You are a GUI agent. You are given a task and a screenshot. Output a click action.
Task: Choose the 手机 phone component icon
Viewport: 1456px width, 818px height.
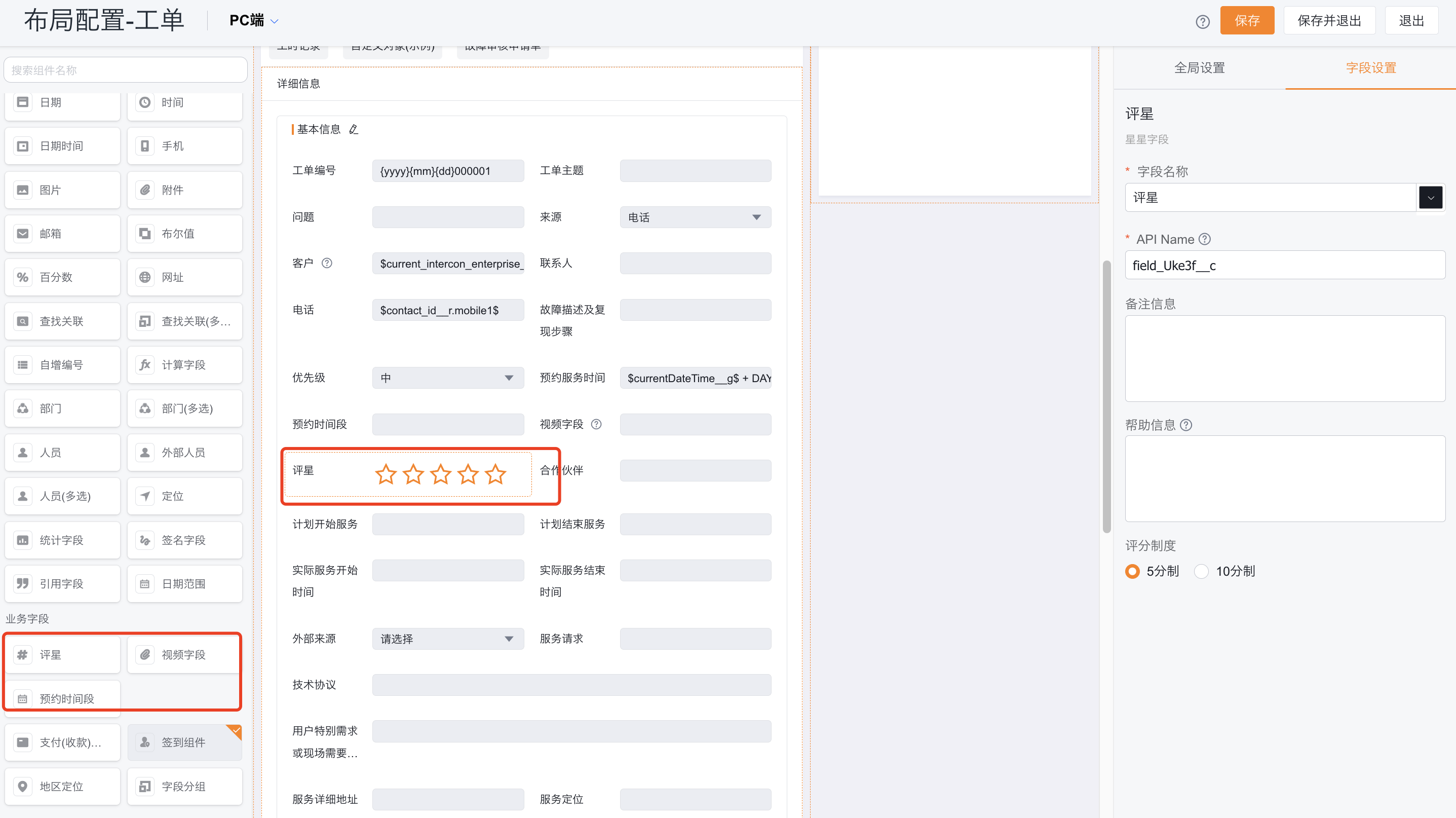click(x=145, y=146)
